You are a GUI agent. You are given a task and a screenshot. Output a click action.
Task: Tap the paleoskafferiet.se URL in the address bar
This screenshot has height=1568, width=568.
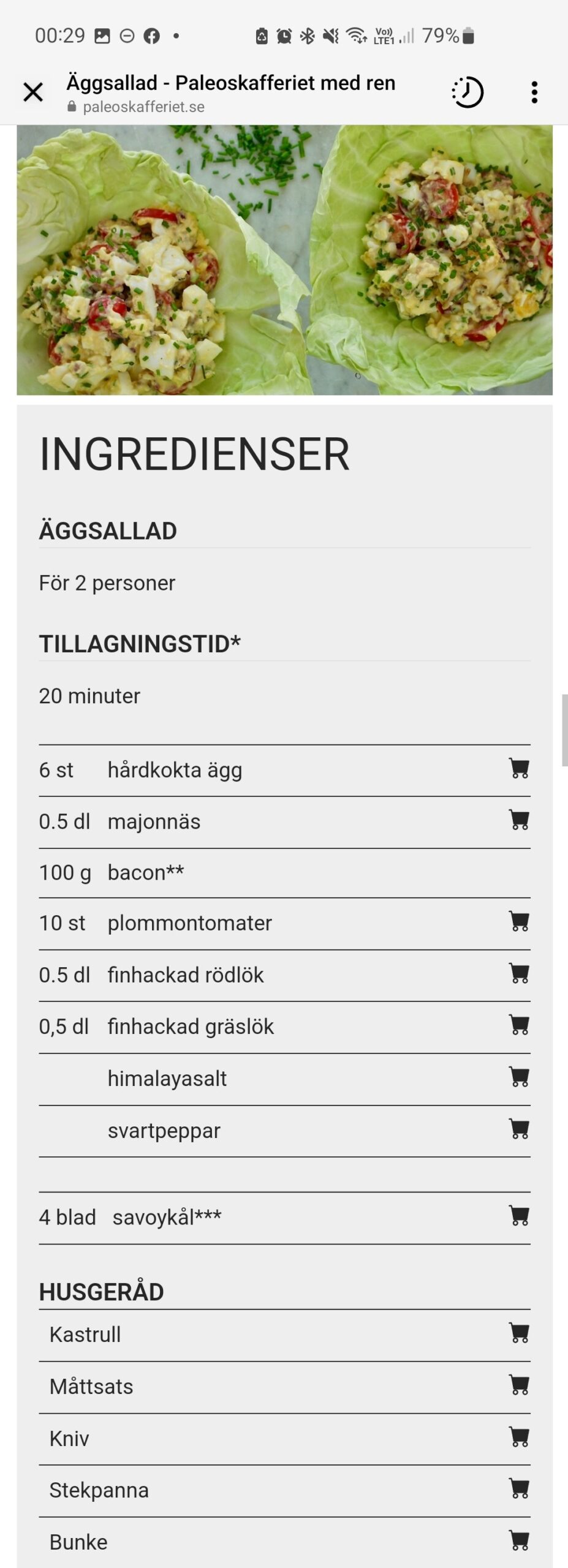[x=143, y=107]
